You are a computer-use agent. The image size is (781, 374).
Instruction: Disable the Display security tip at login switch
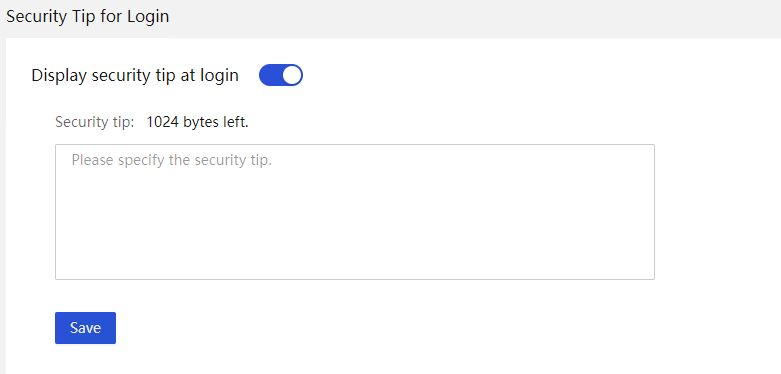(x=281, y=75)
